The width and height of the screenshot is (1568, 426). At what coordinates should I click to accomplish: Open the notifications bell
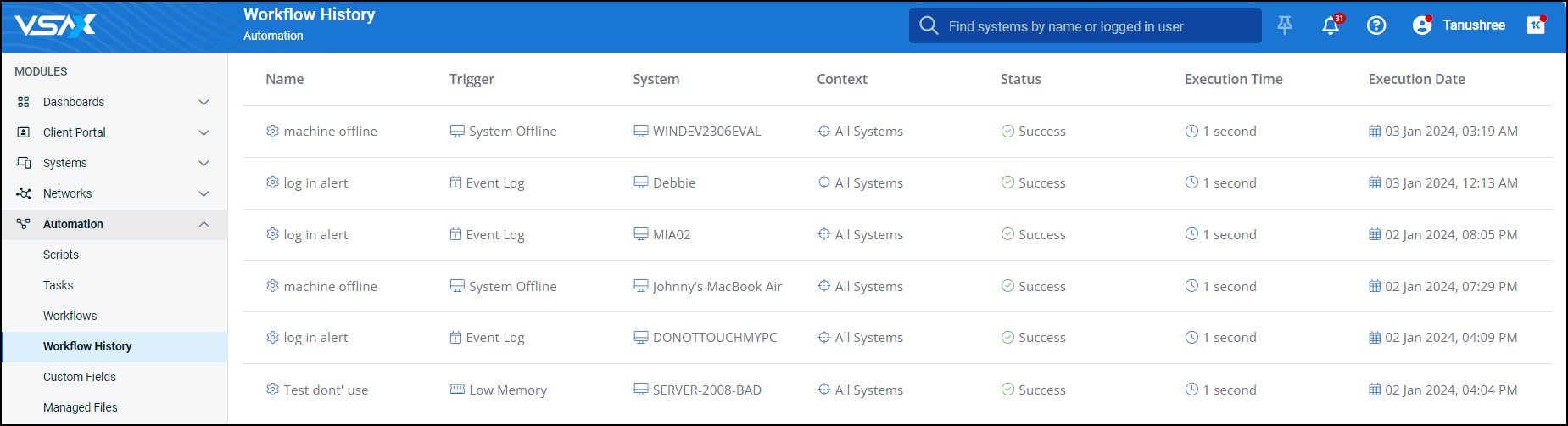click(x=1331, y=25)
